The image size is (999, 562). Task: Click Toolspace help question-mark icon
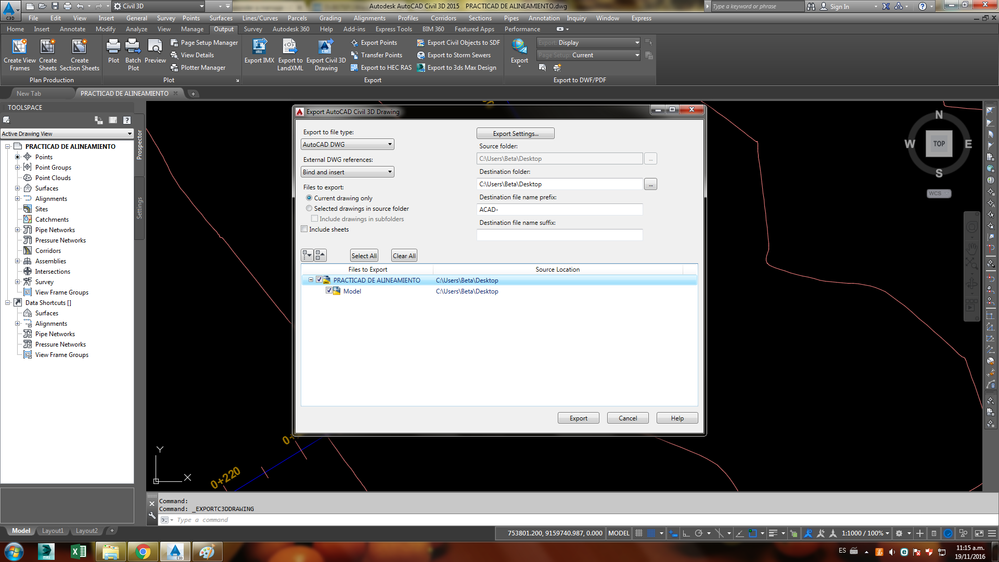127,120
